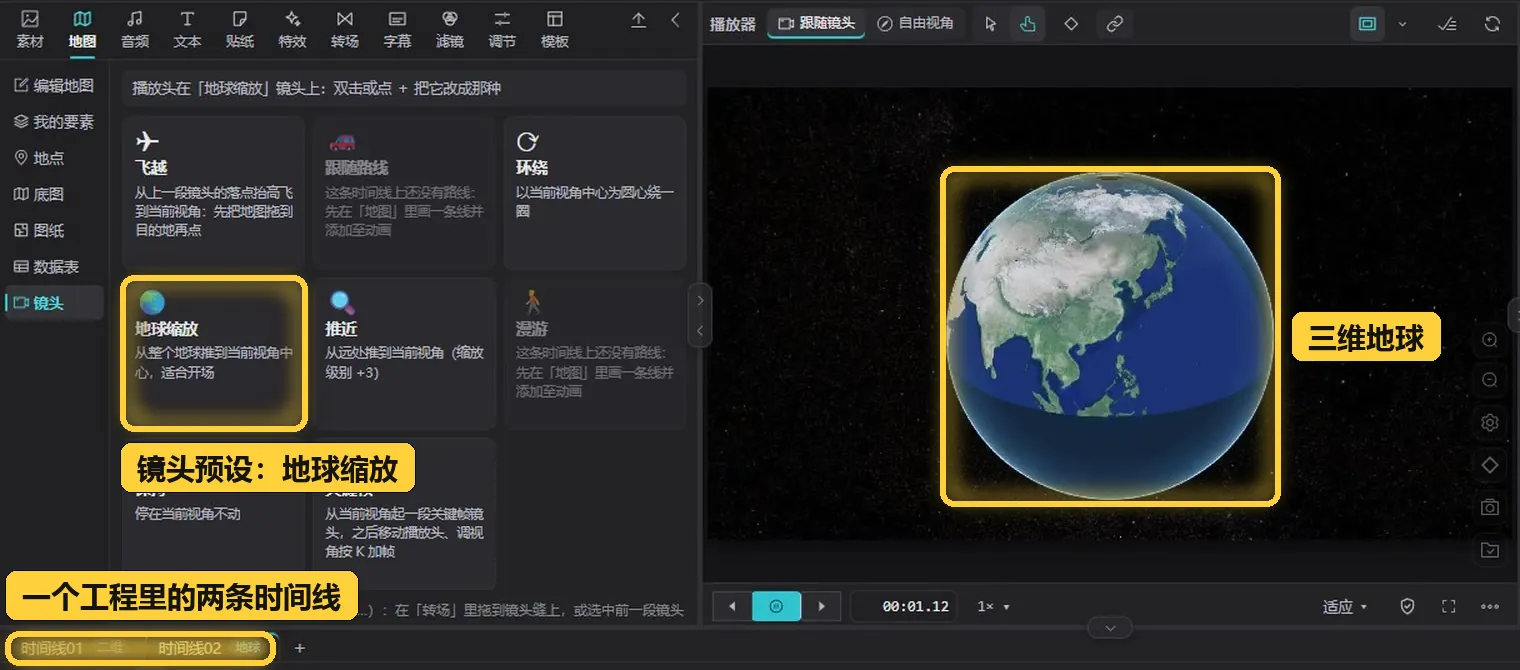Open the 滤镜 filters panel
This screenshot has width=1520, height=670.
450,29
